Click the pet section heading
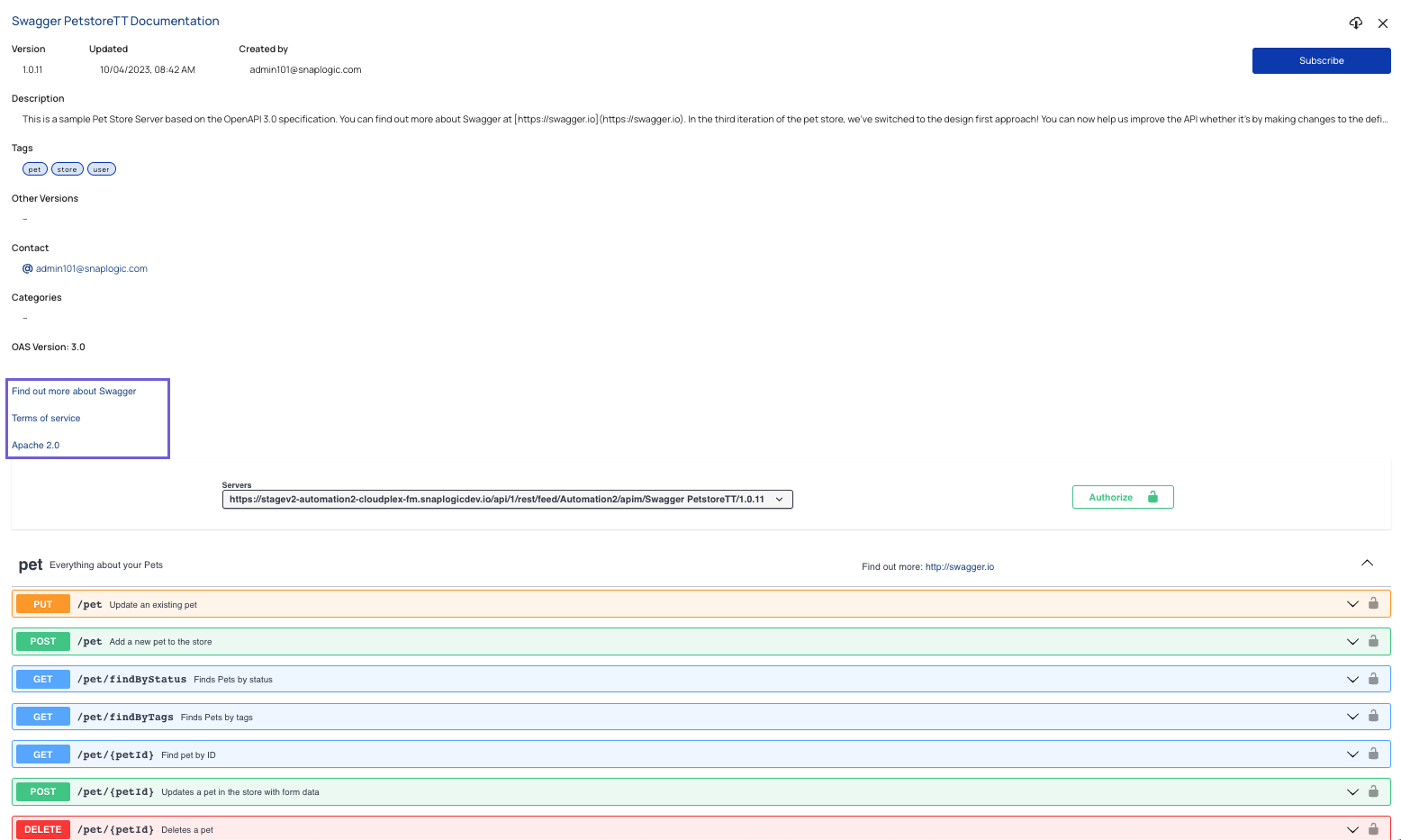 point(31,565)
